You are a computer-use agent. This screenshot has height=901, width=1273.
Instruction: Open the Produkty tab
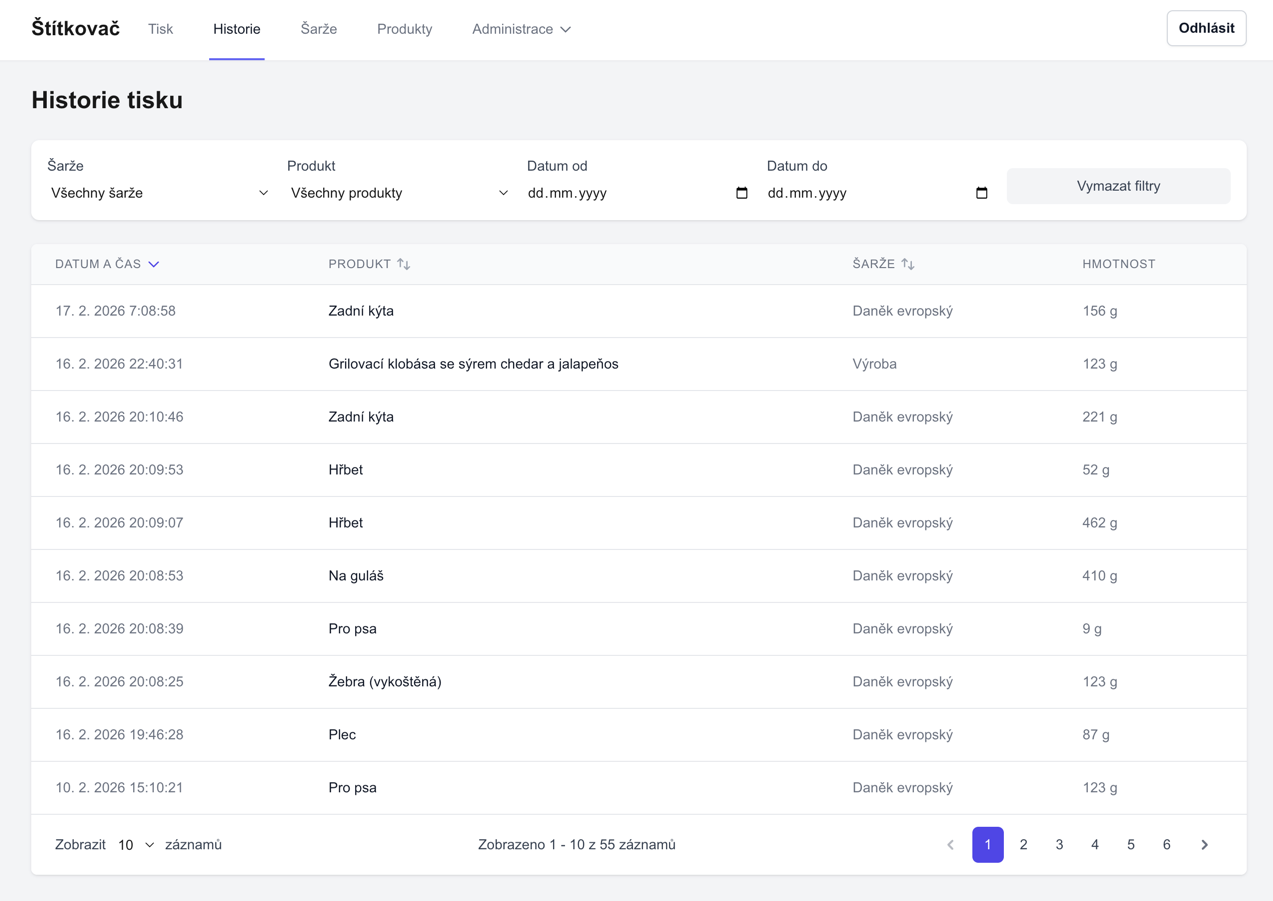coord(404,29)
